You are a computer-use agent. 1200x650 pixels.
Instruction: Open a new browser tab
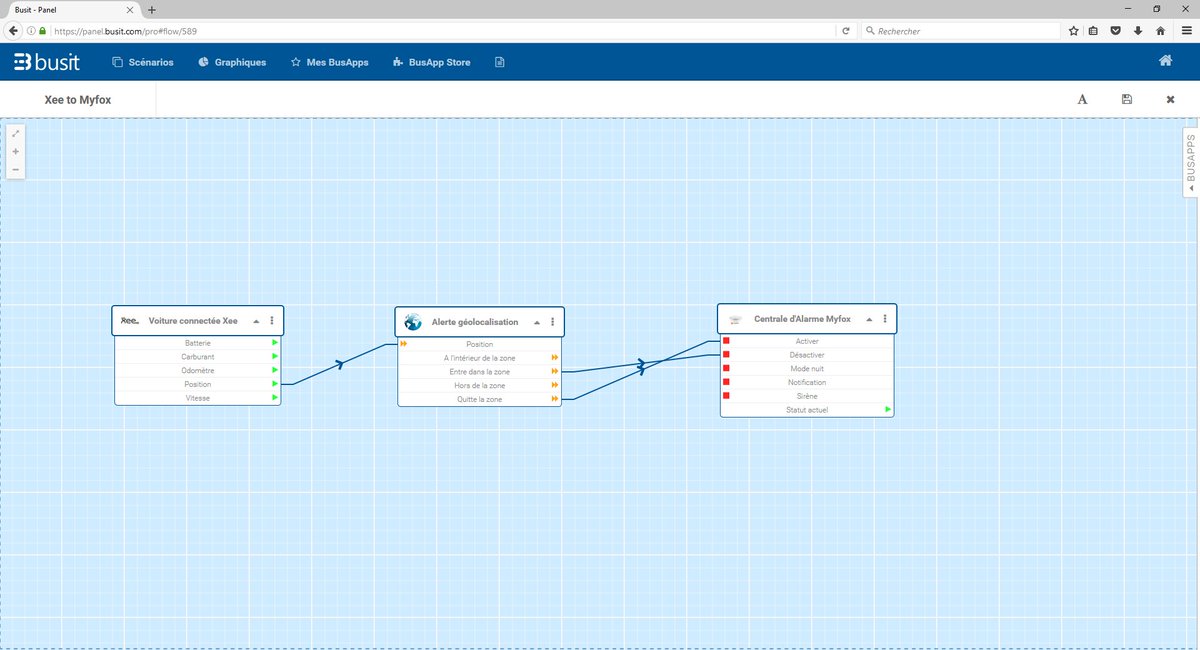(152, 9)
